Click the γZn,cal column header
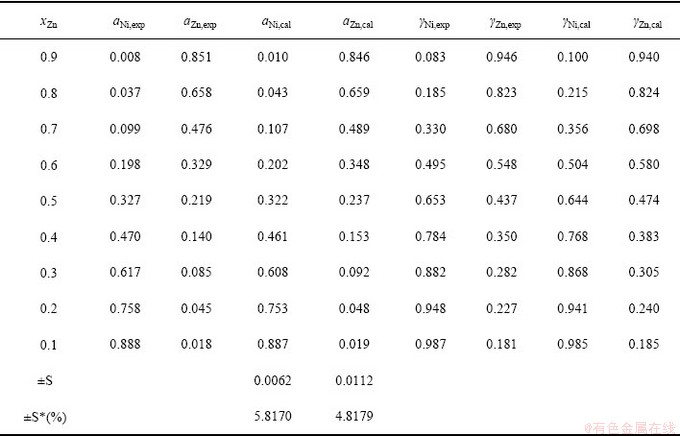 point(647,22)
